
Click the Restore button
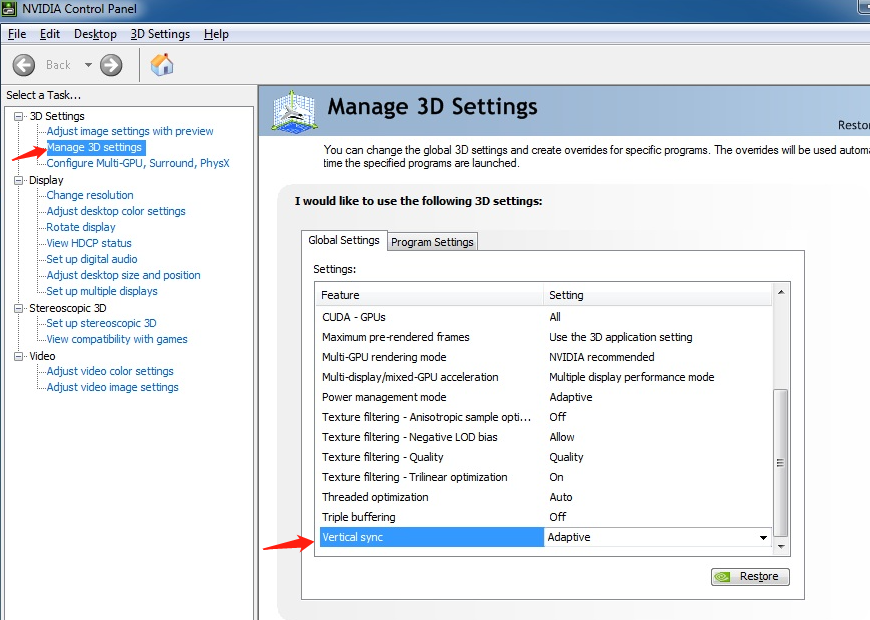click(x=750, y=577)
